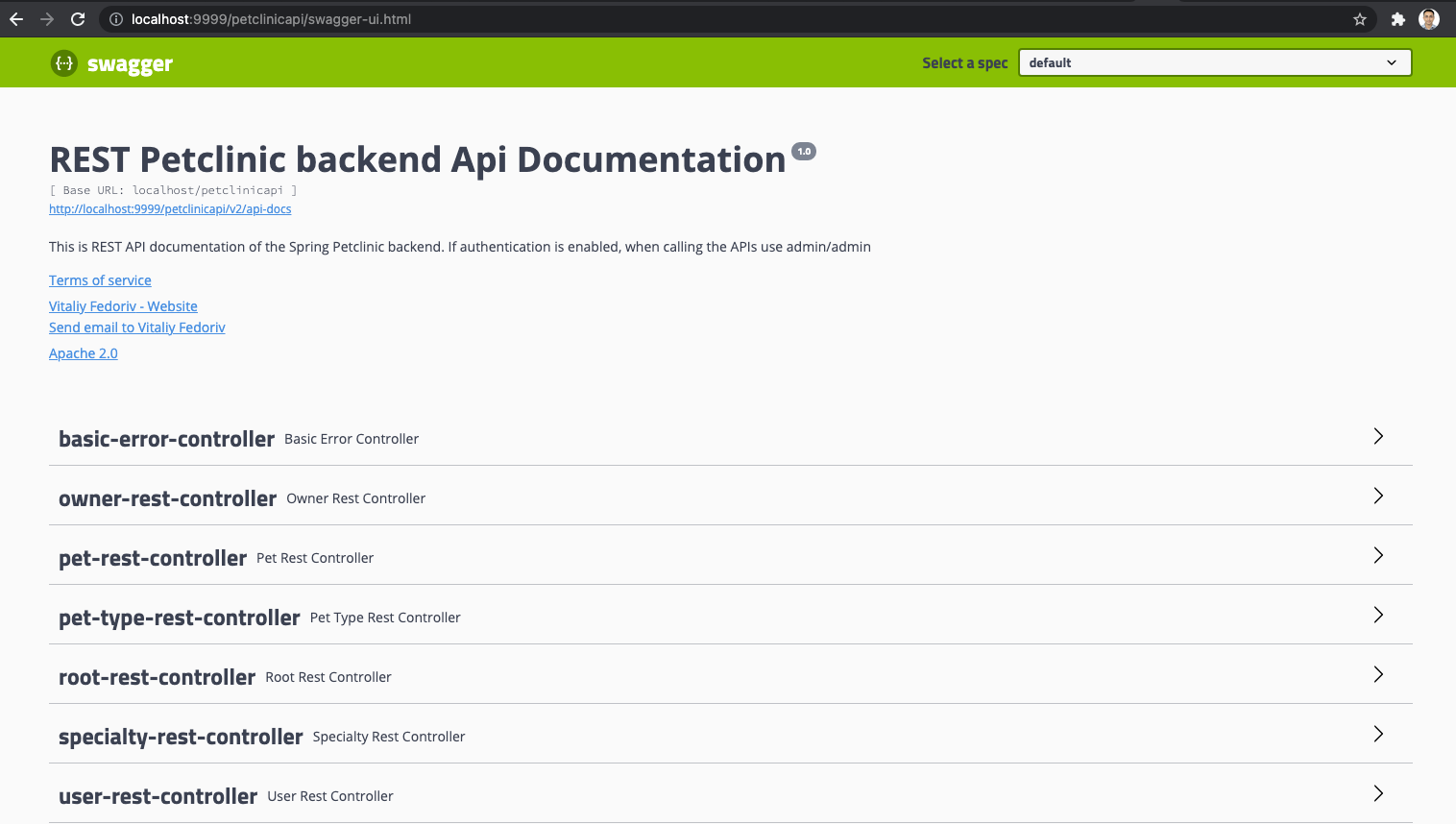Click the User Rest Controller description text
1456x824 pixels.
(330, 796)
